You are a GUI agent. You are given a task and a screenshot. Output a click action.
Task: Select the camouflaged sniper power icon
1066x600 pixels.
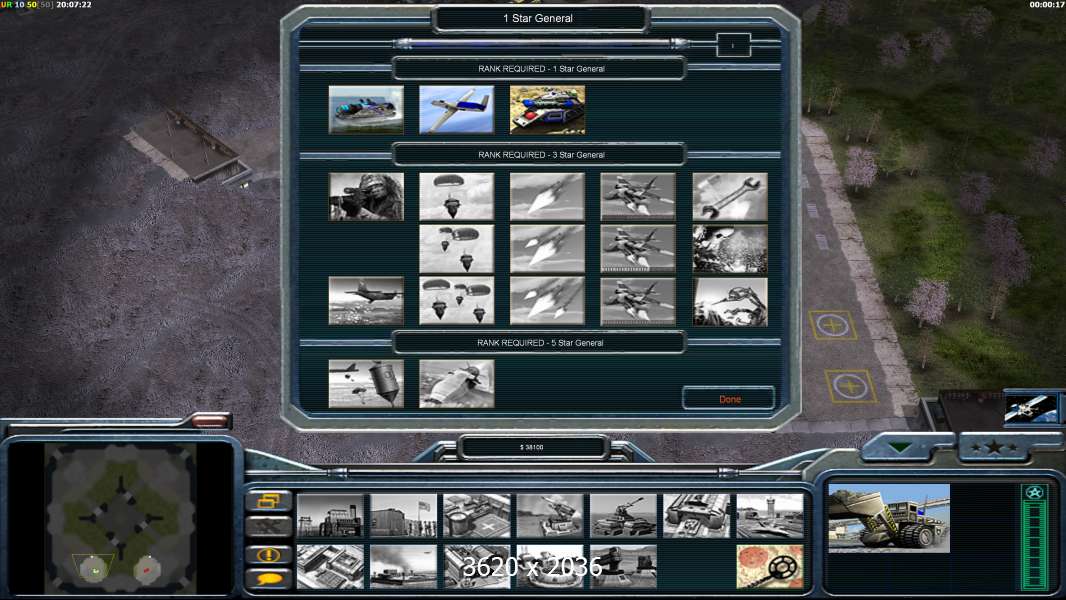coord(366,196)
